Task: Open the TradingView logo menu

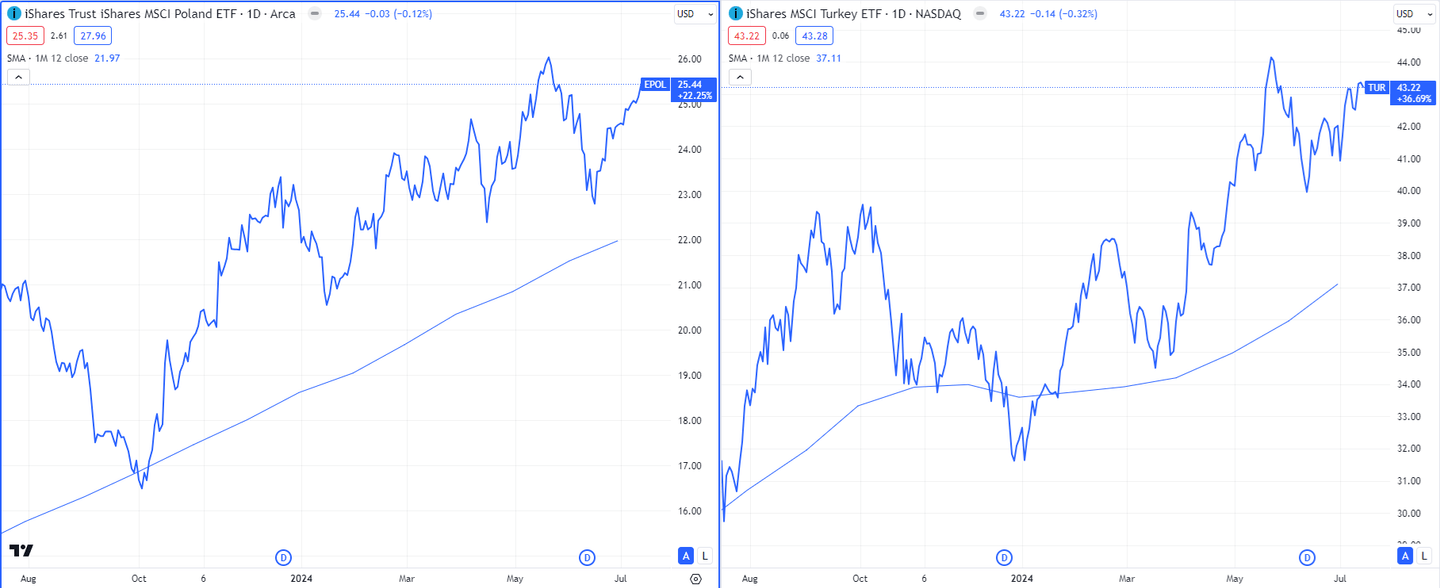Action: [x=22, y=550]
